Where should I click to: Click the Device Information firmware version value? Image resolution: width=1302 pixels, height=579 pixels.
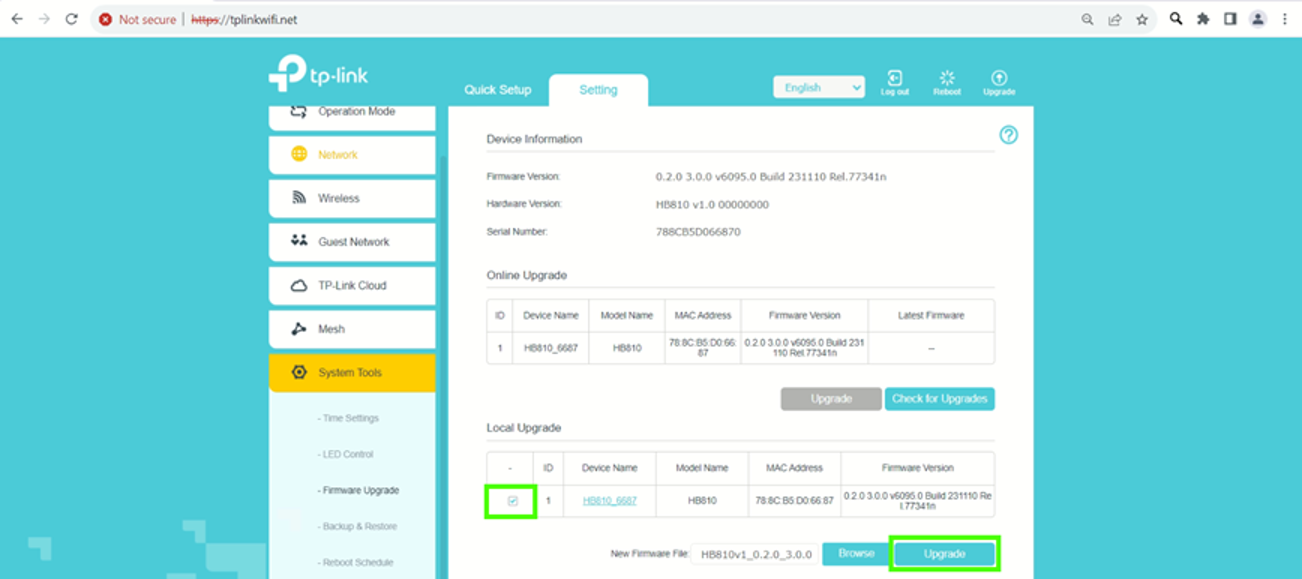click(771, 177)
